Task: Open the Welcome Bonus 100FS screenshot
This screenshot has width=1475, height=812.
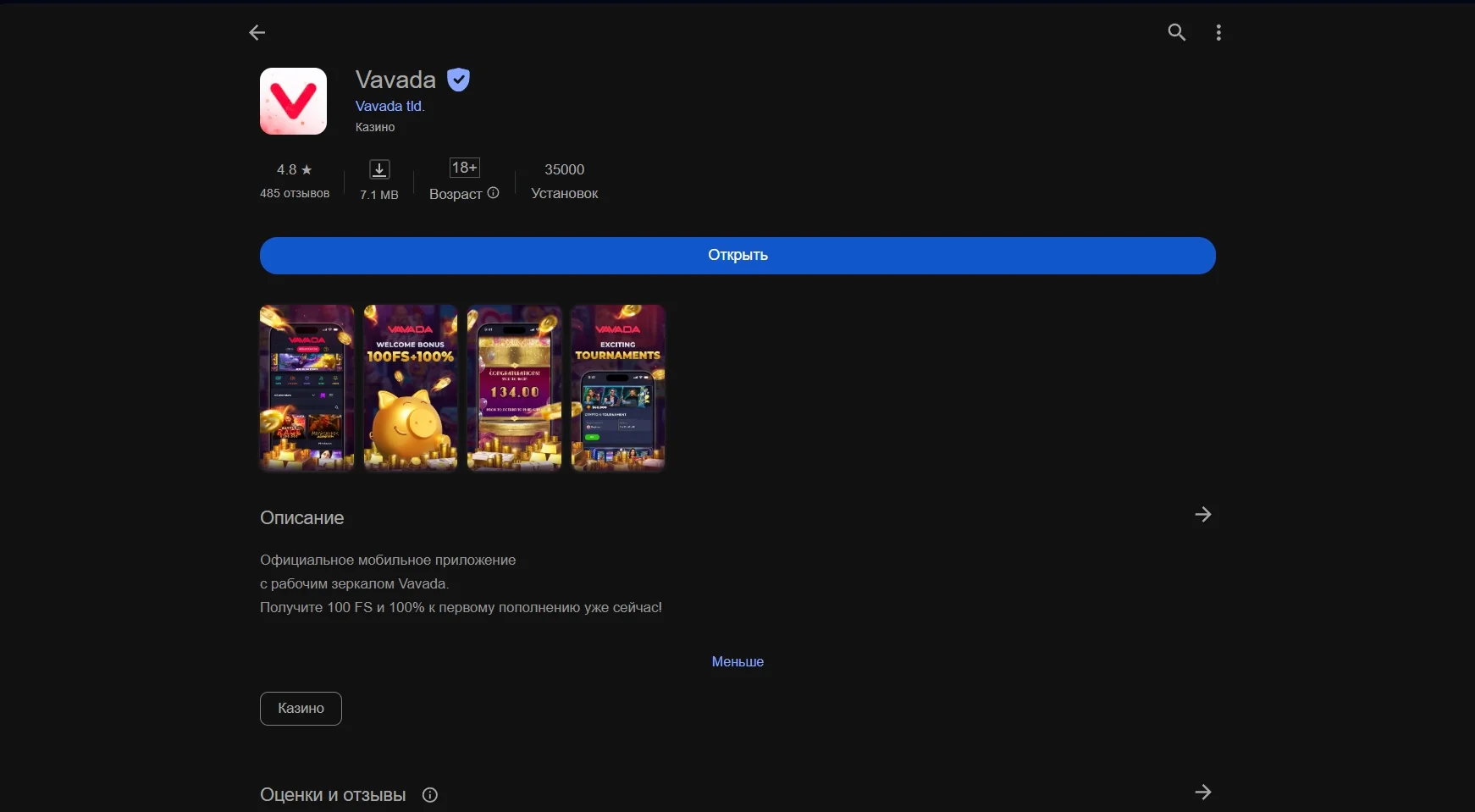Action: coord(411,388)
